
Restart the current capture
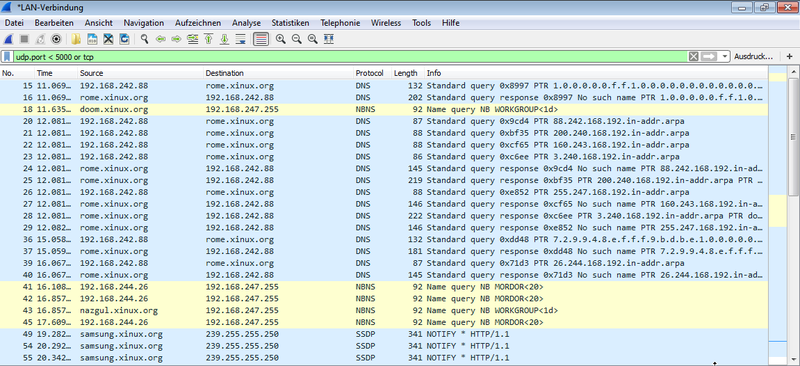40,39
